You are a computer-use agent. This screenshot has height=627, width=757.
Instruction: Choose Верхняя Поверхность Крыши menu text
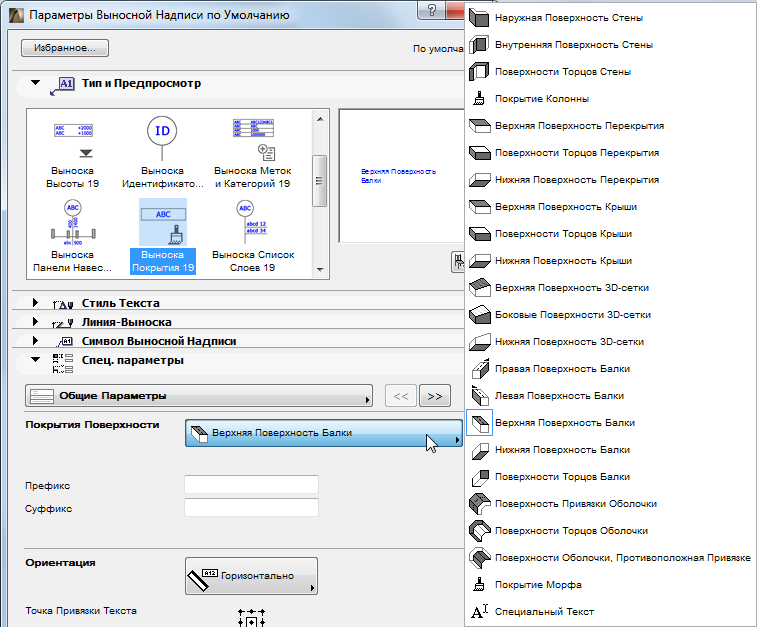tap(566, 207)
